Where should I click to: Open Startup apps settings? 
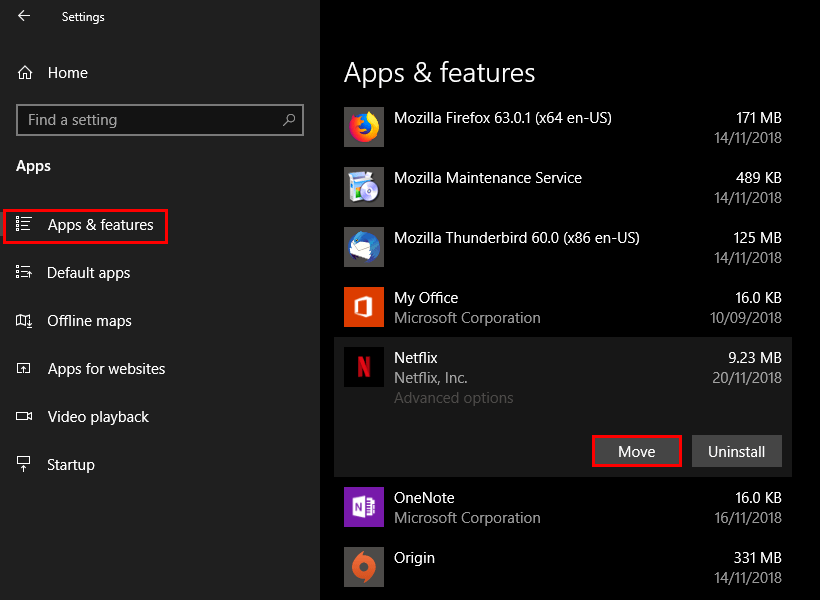[x=70, y=465]
